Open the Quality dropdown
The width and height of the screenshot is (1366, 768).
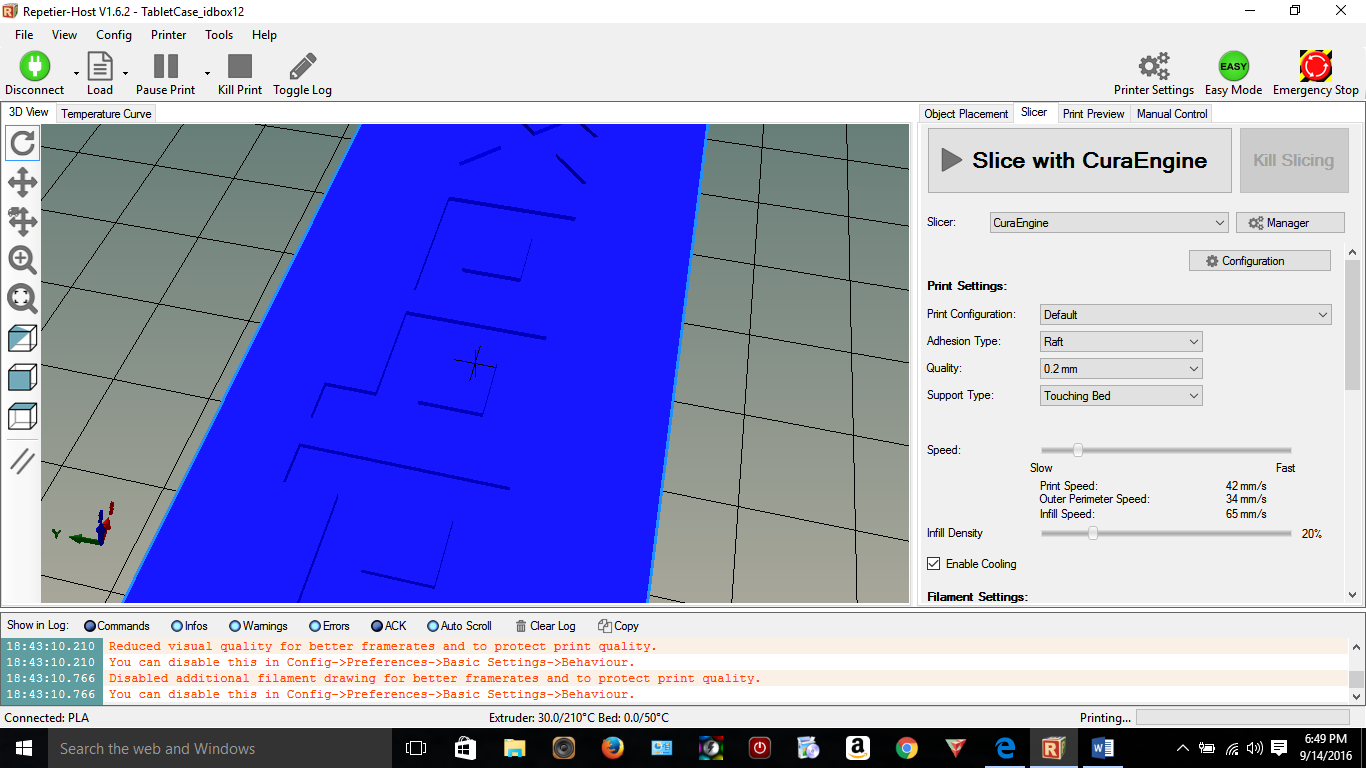1121,369
